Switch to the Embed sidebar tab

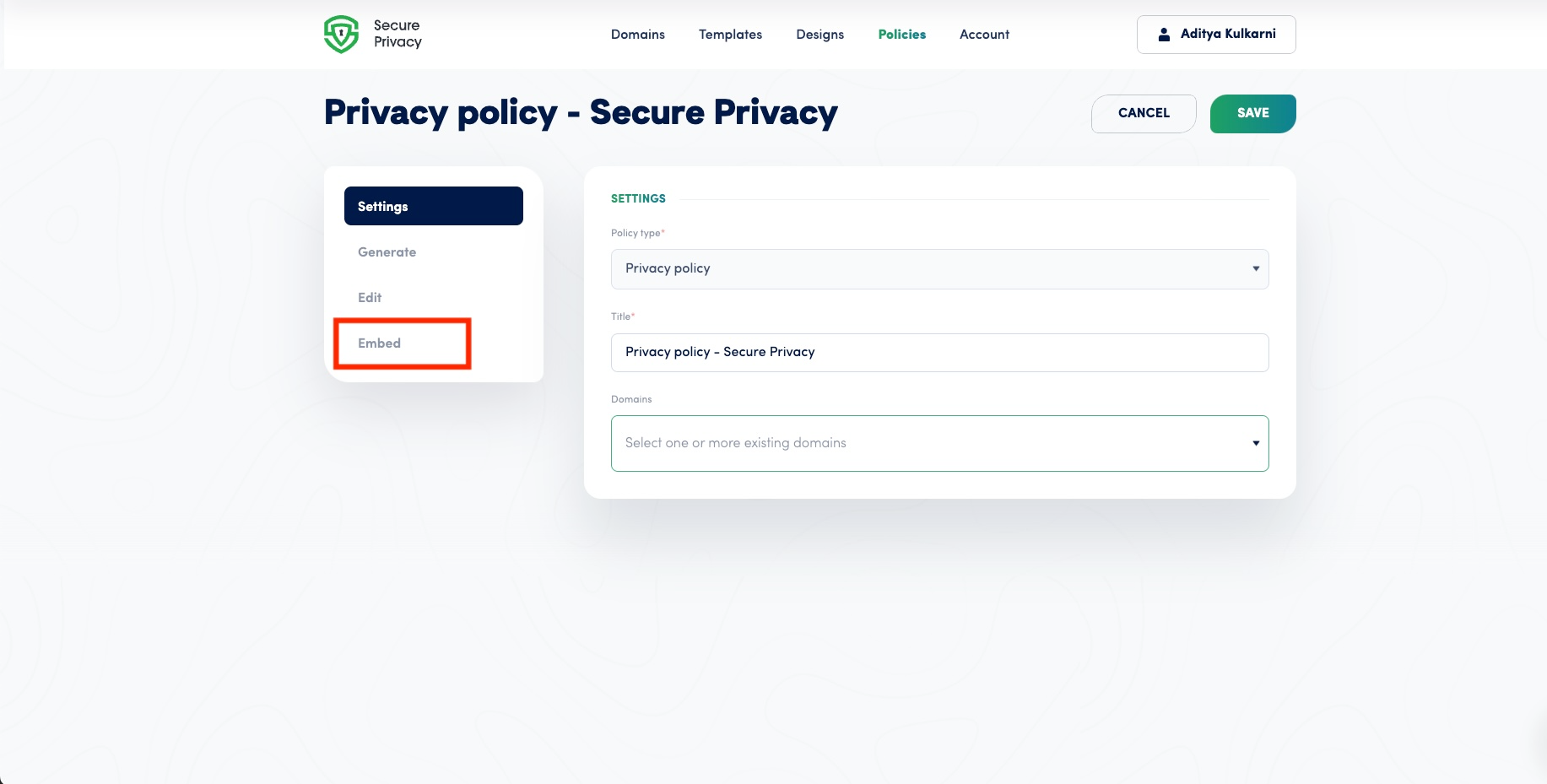click(x=380, y=343)
